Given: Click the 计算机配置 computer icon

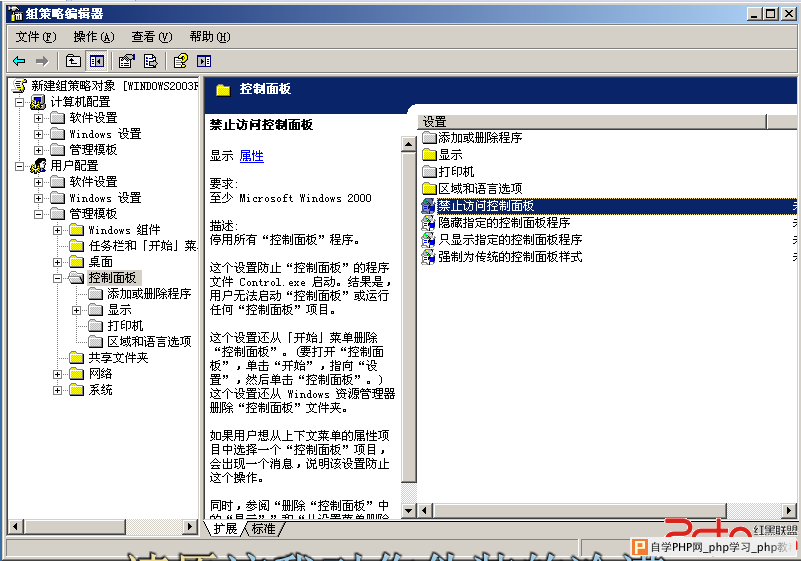Looking at the screenshot, I should coord(38,102).
